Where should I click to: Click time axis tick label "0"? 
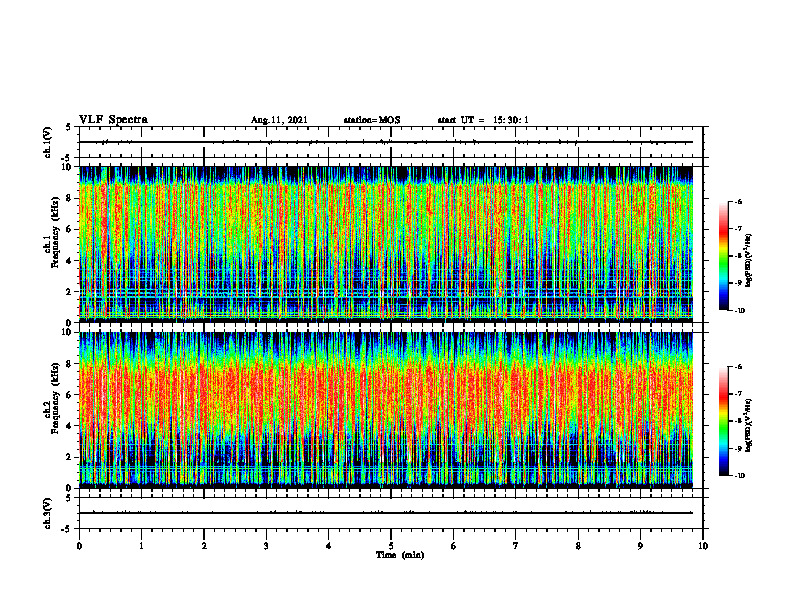coord(79,546)
